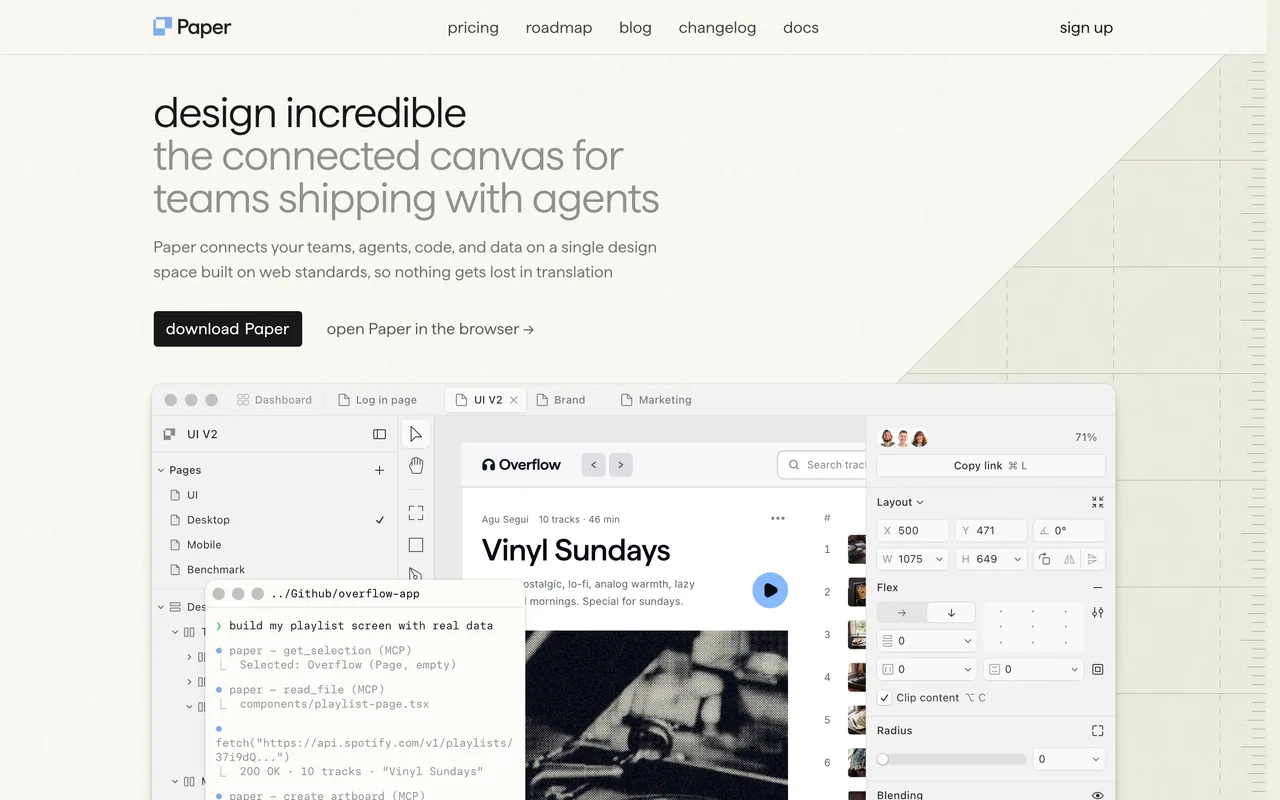
Task: Click the Y position field showing 471
Action: 991,531
